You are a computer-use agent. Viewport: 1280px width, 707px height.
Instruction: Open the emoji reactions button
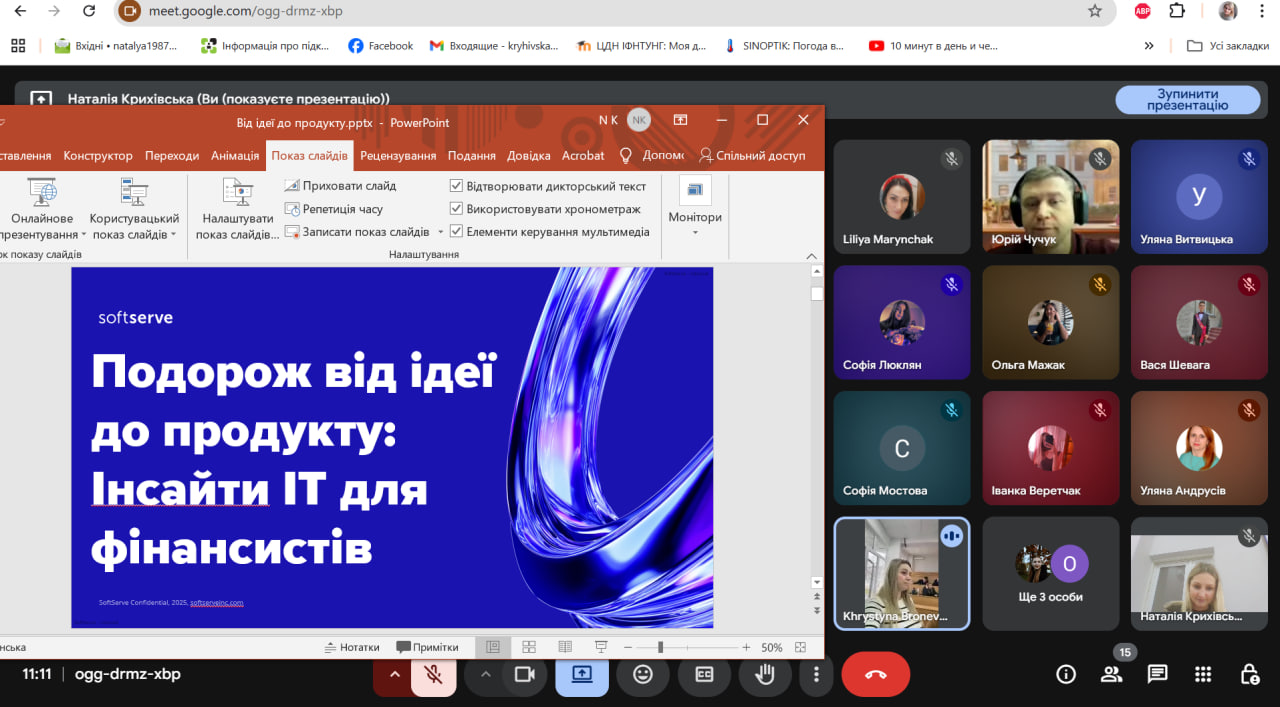click(x=643, y=674)
